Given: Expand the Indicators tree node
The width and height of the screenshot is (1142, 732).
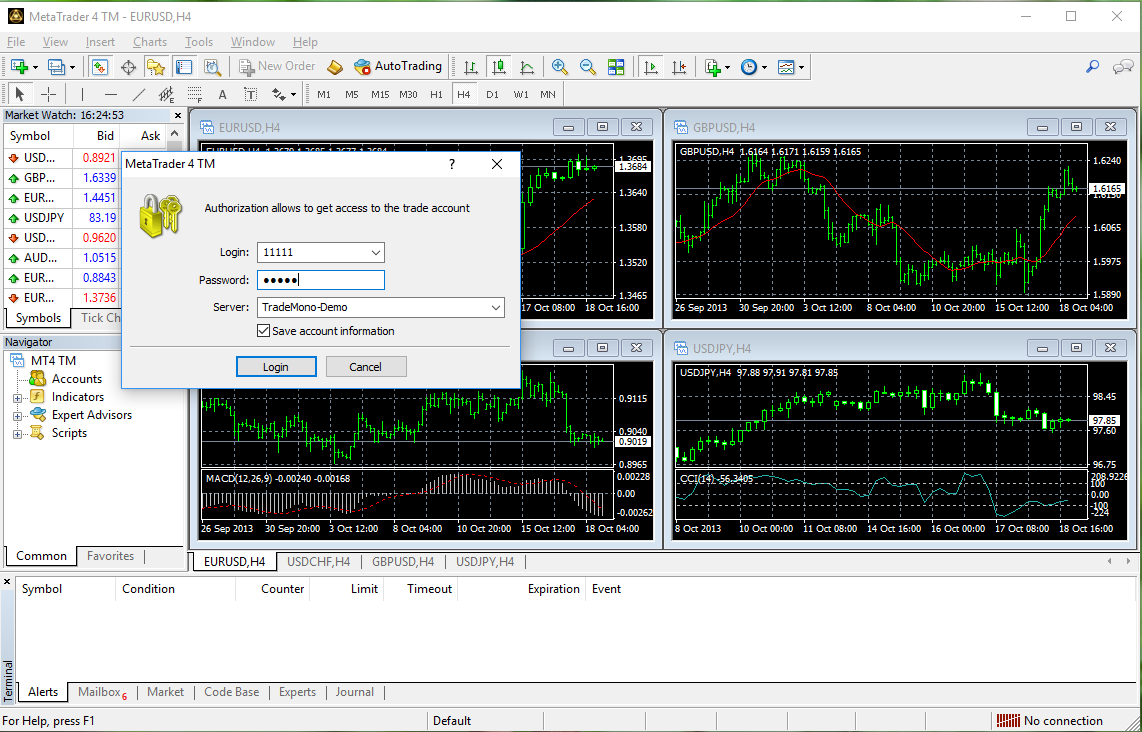Looking at the screenshot, I should 17,398.
